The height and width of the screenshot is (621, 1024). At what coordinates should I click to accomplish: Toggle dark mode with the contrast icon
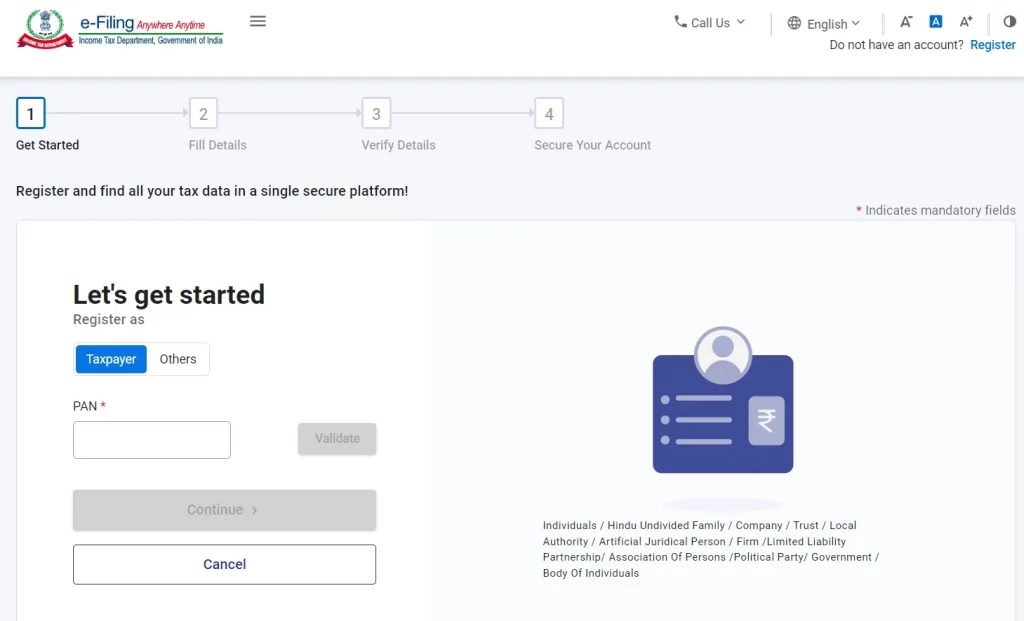[x=1009, y=21]
